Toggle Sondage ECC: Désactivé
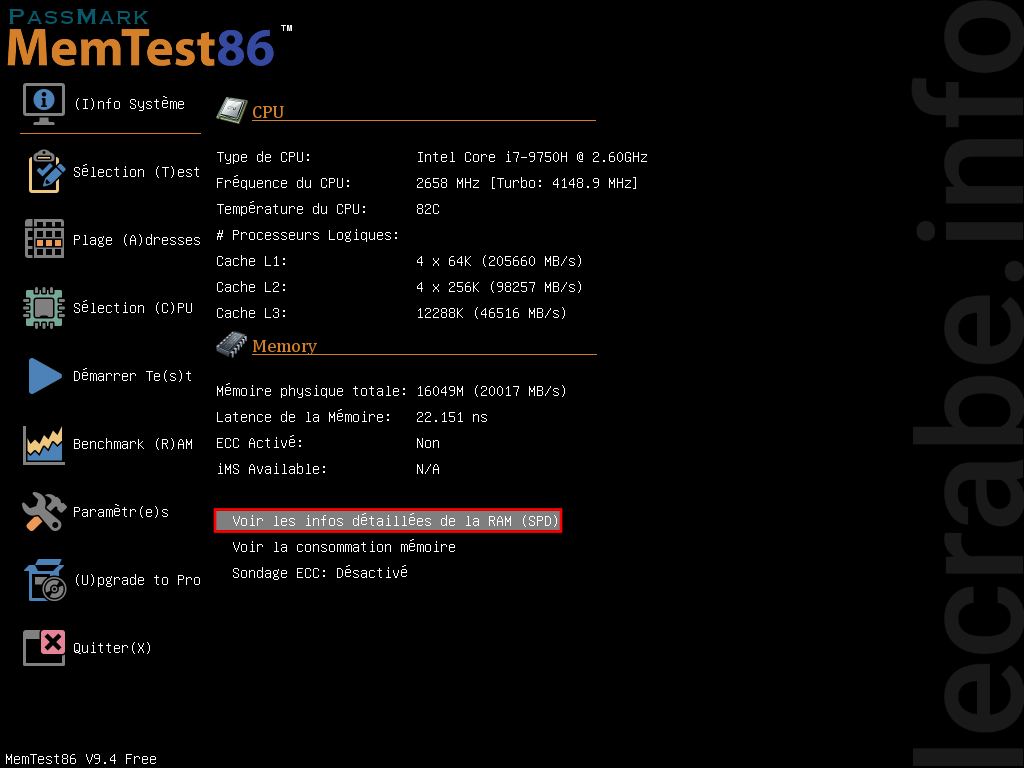The image size is (1024, 768). click(319, 573)
